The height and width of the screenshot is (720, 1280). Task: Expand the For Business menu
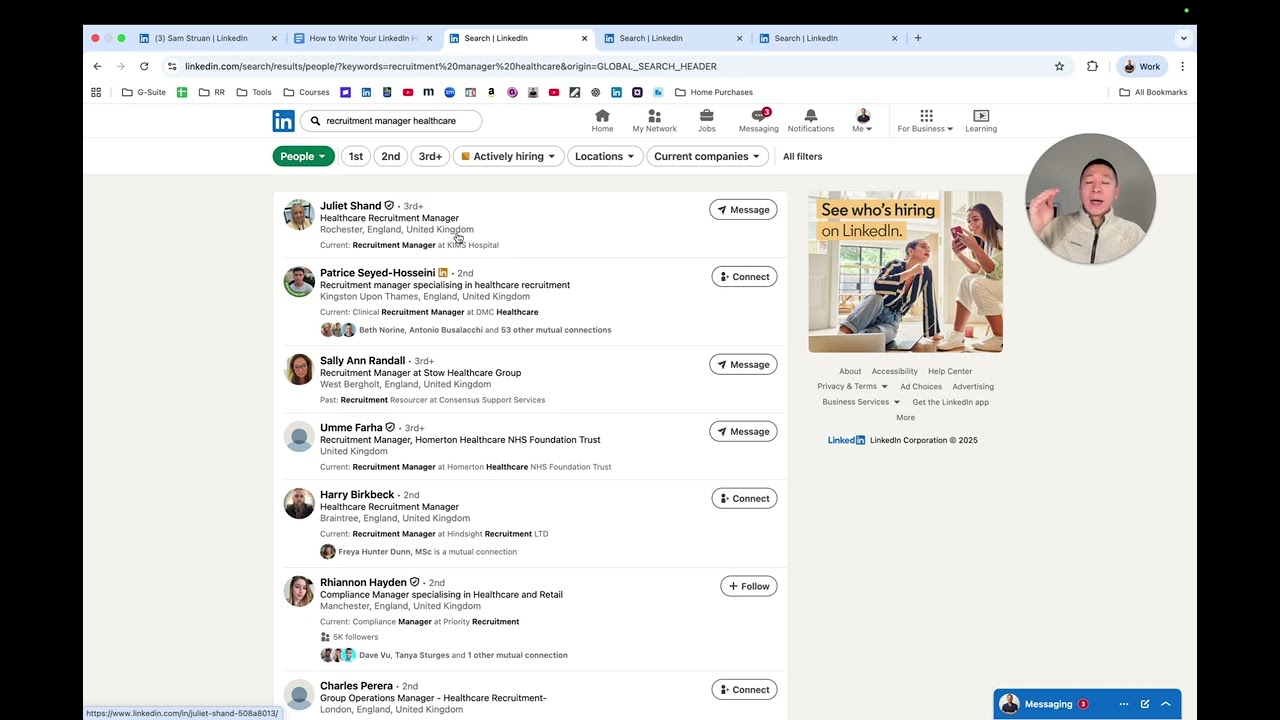pyautogui.click(x=925, y=121)
